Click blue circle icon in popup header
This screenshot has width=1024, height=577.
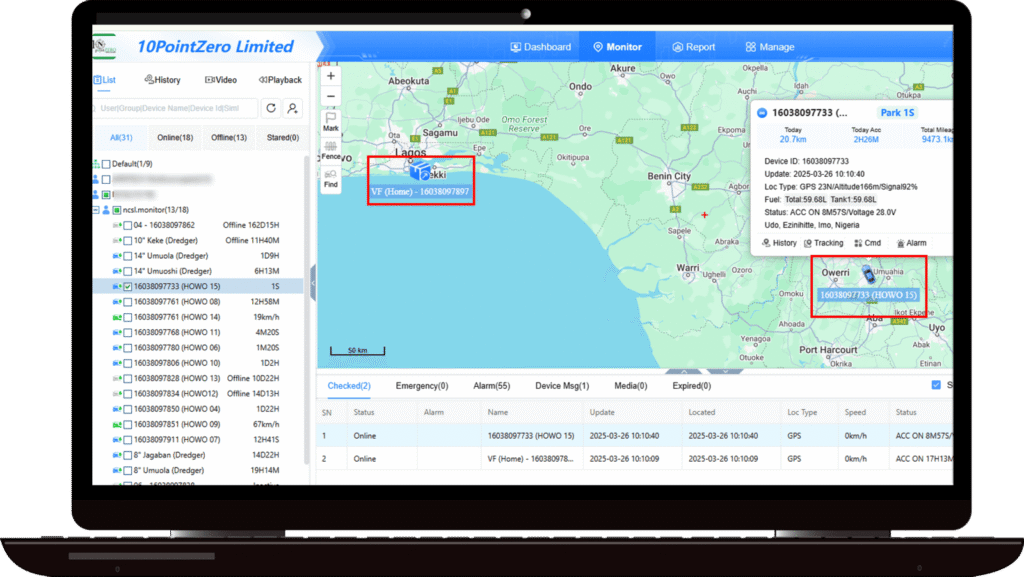[x=761, y=113]
